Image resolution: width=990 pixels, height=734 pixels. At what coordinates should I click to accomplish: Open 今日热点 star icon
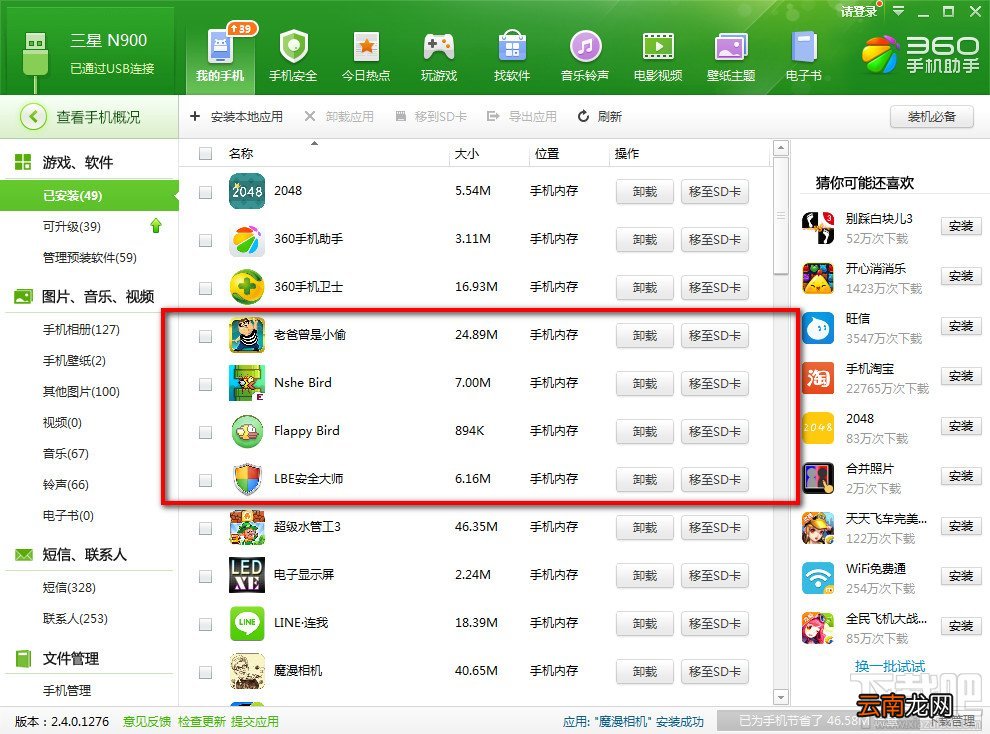point(366,47)
